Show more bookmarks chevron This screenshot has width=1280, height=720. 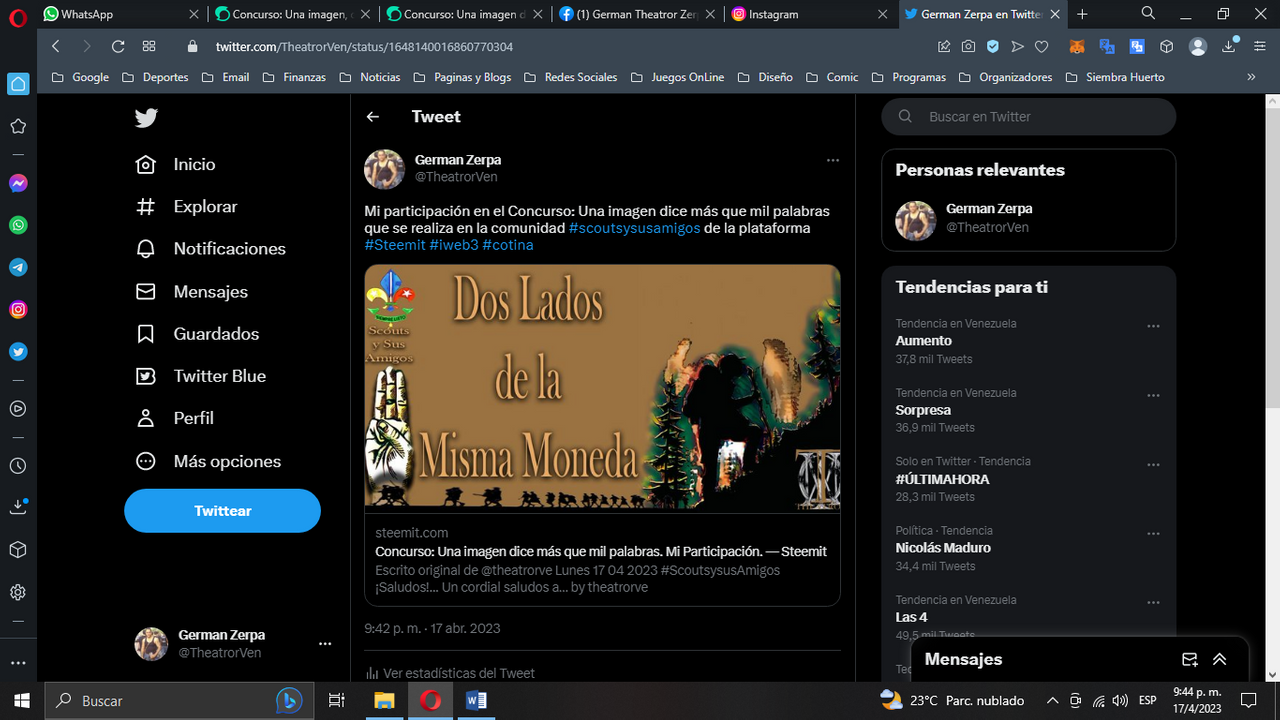point(1251,77)
